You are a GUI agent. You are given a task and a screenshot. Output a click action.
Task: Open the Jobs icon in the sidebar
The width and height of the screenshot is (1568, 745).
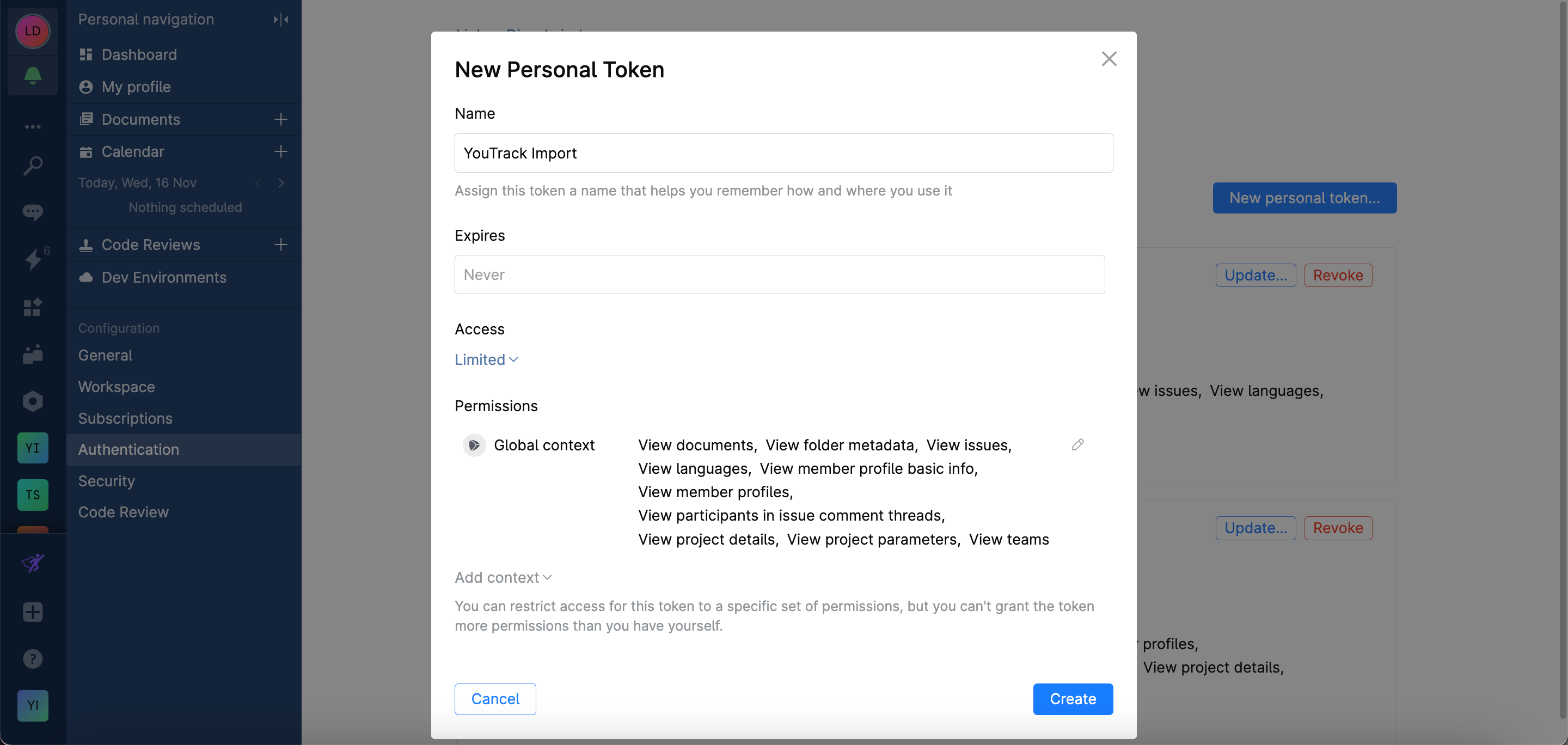click(x=32, y=354)
